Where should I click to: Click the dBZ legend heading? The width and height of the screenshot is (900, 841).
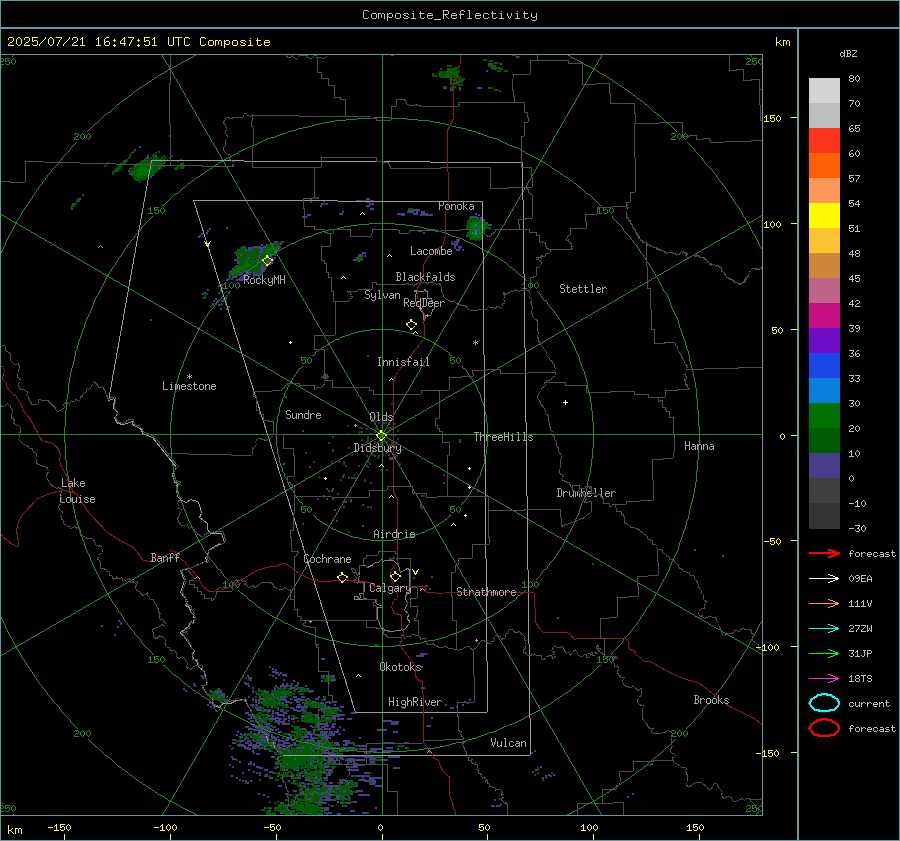(848, 53)
